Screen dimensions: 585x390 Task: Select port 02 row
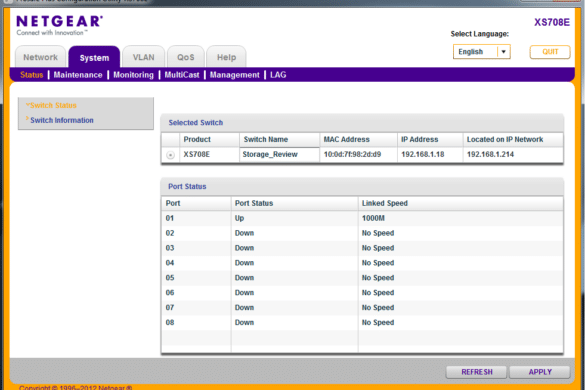tap(362, 233)
